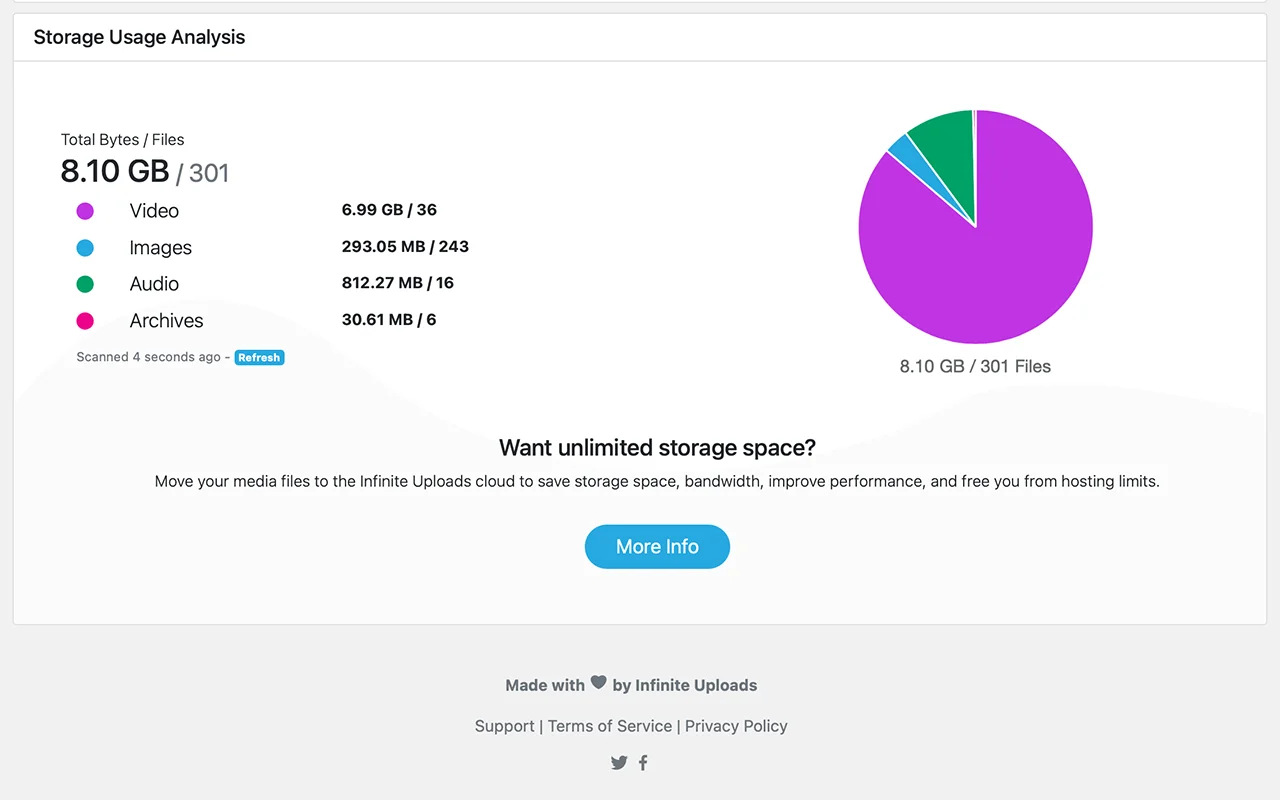Open the Privacy Policy link

pyautogui.click(x=736, y=726)
